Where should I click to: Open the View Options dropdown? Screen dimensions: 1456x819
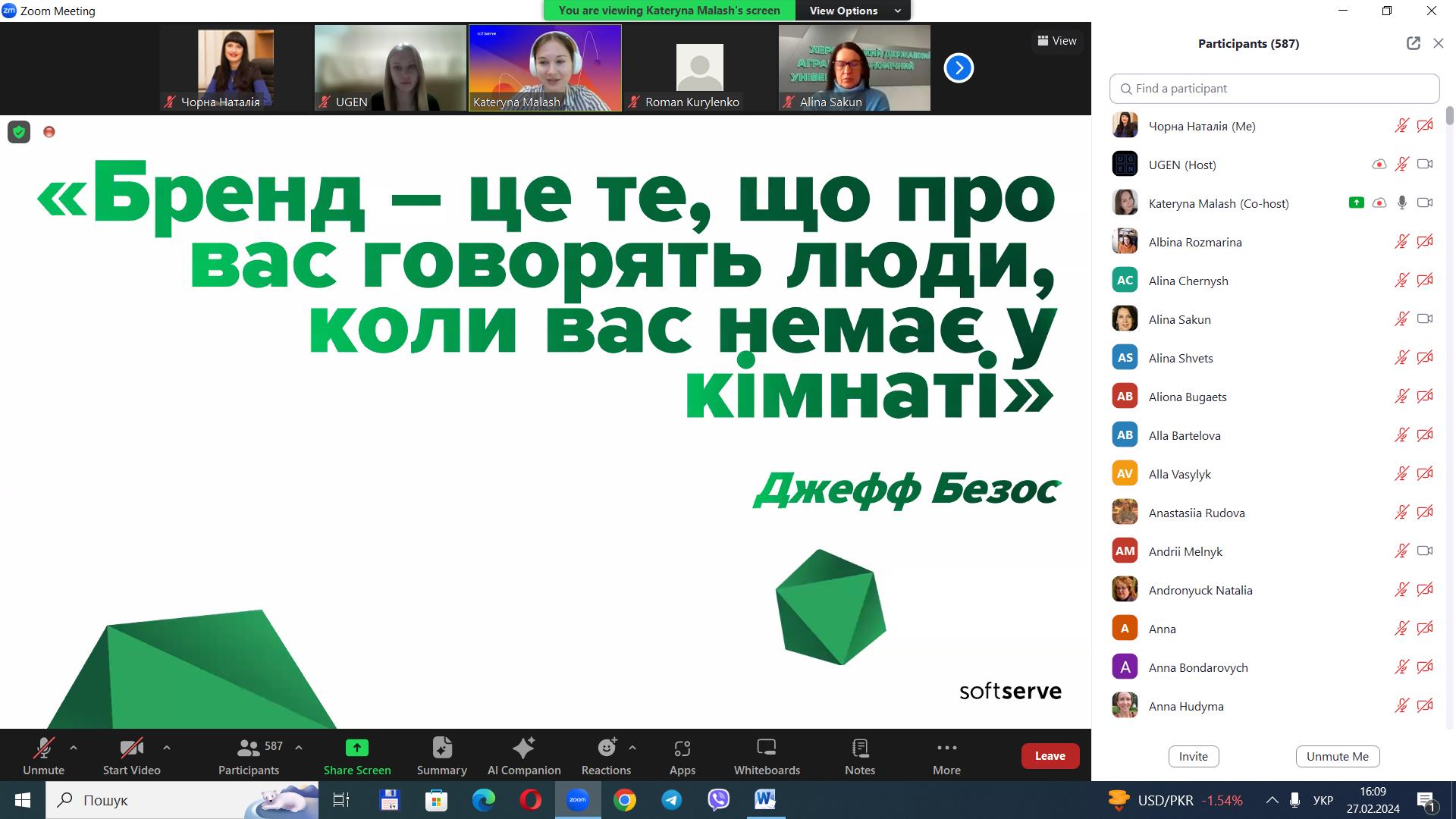coord(853,11)
